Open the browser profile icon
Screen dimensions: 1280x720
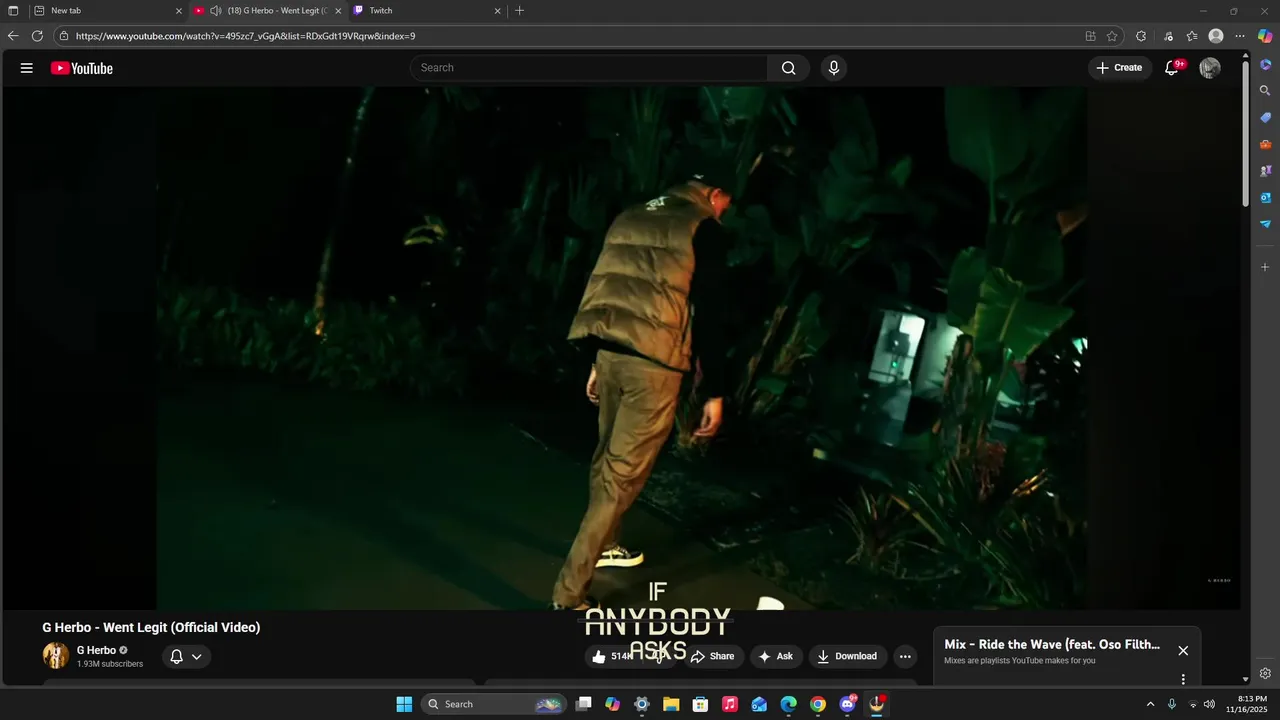pyautogui.click(x=1216, y=36)
